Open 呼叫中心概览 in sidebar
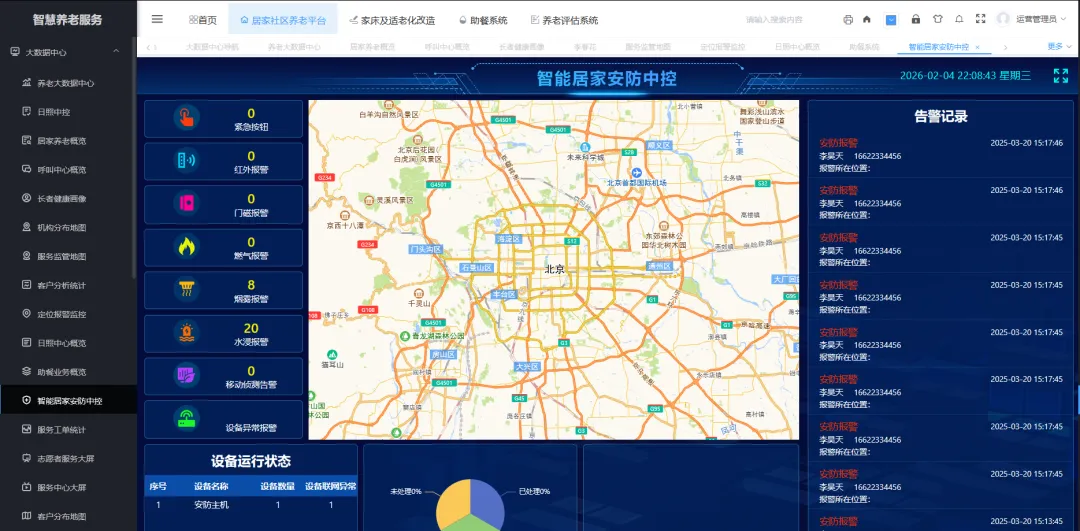 [x=69, y=169]
